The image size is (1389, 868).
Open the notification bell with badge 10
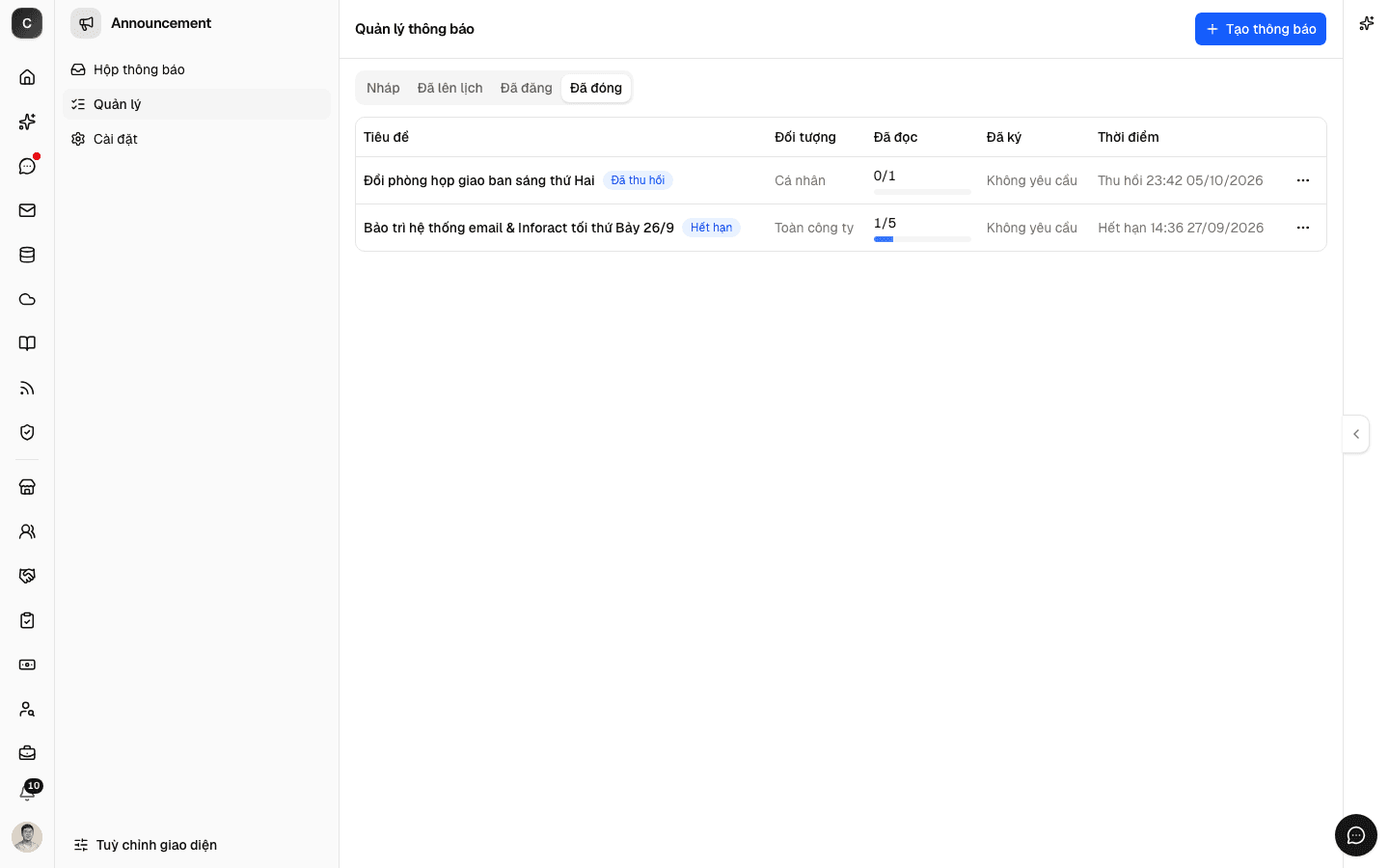tap(27, 793)
